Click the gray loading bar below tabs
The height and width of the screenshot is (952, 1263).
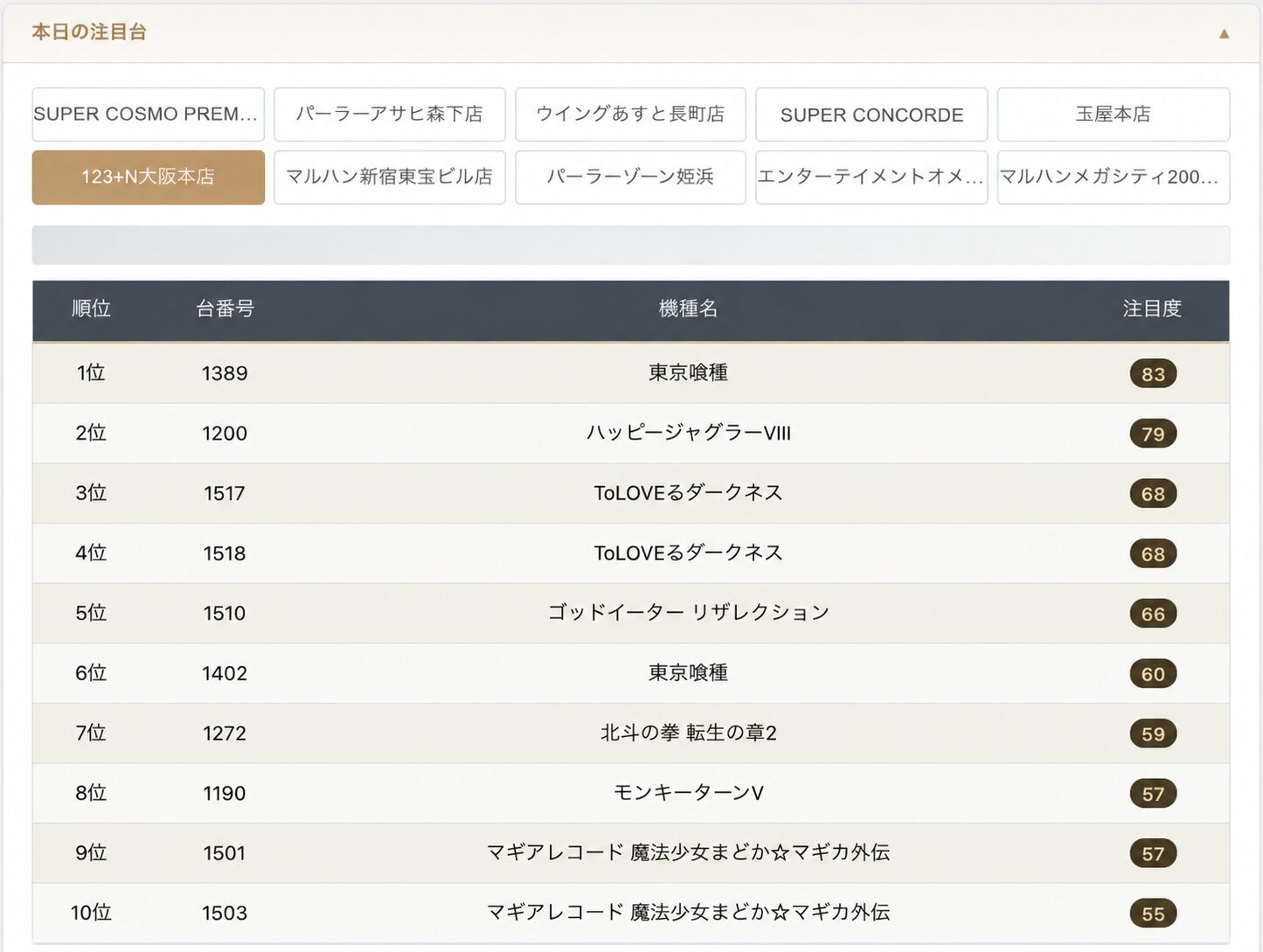point(630,245)
